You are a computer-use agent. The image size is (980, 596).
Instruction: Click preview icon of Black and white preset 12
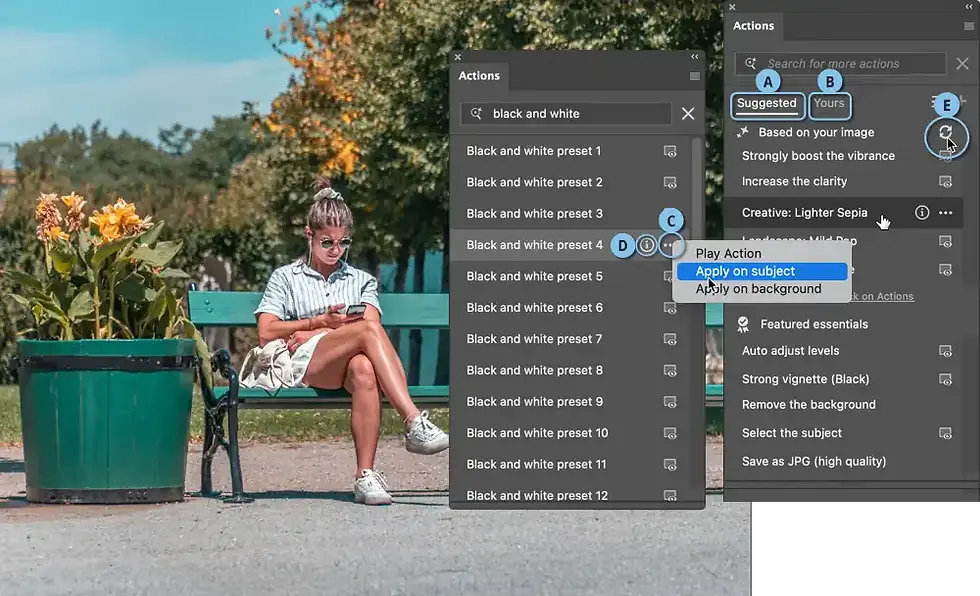670,495
